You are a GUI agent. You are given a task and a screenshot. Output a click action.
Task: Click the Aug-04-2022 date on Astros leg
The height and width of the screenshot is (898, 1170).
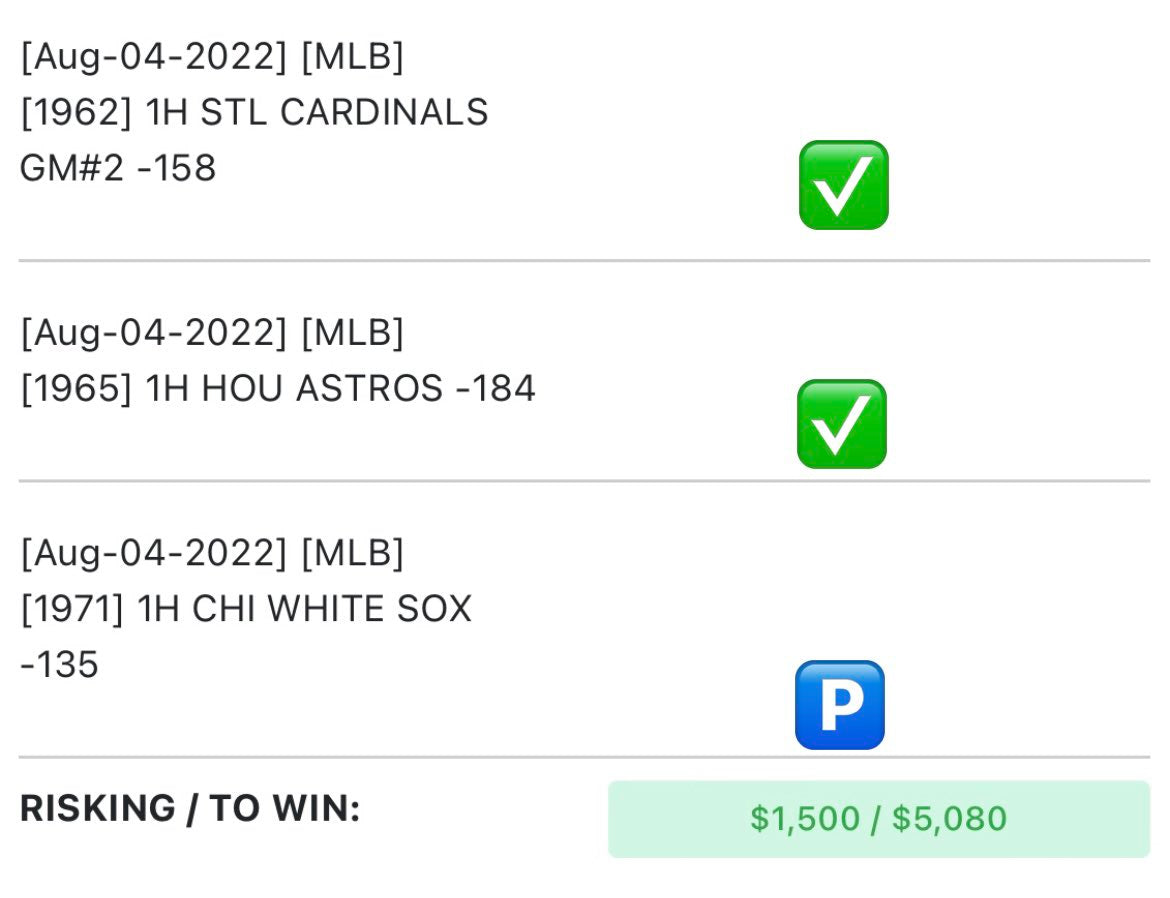coord(154,333)
